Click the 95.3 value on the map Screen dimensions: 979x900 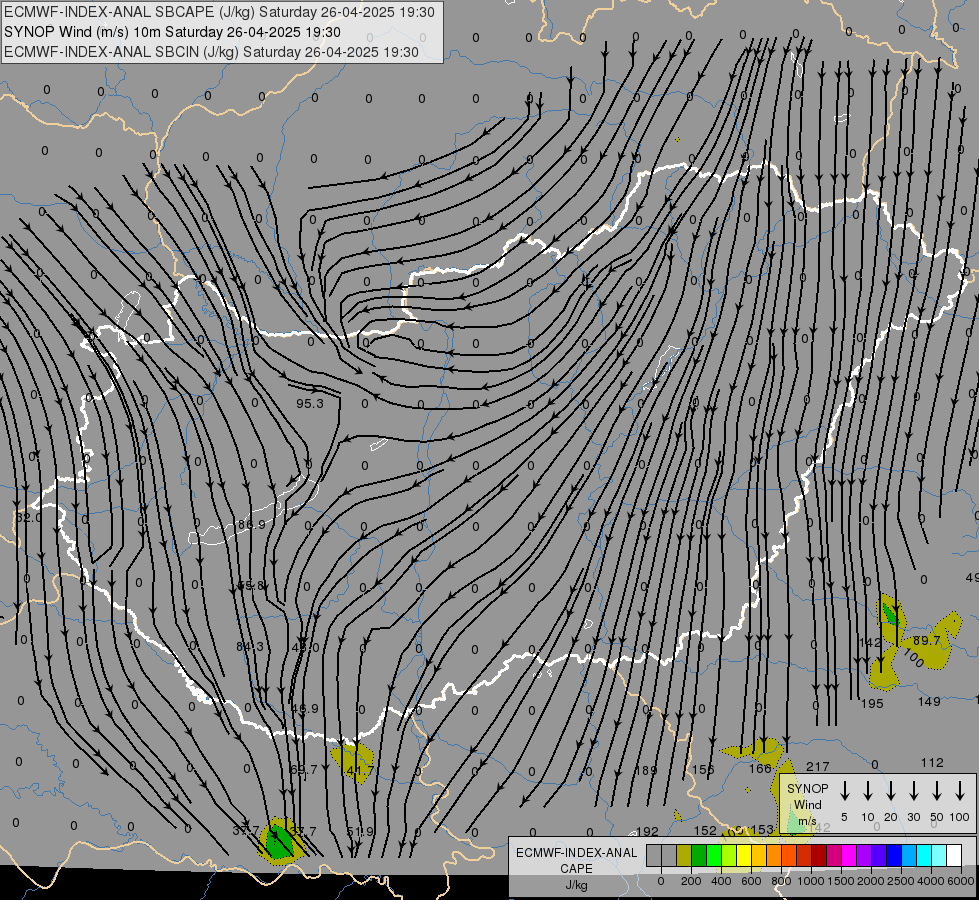(310, 403)
